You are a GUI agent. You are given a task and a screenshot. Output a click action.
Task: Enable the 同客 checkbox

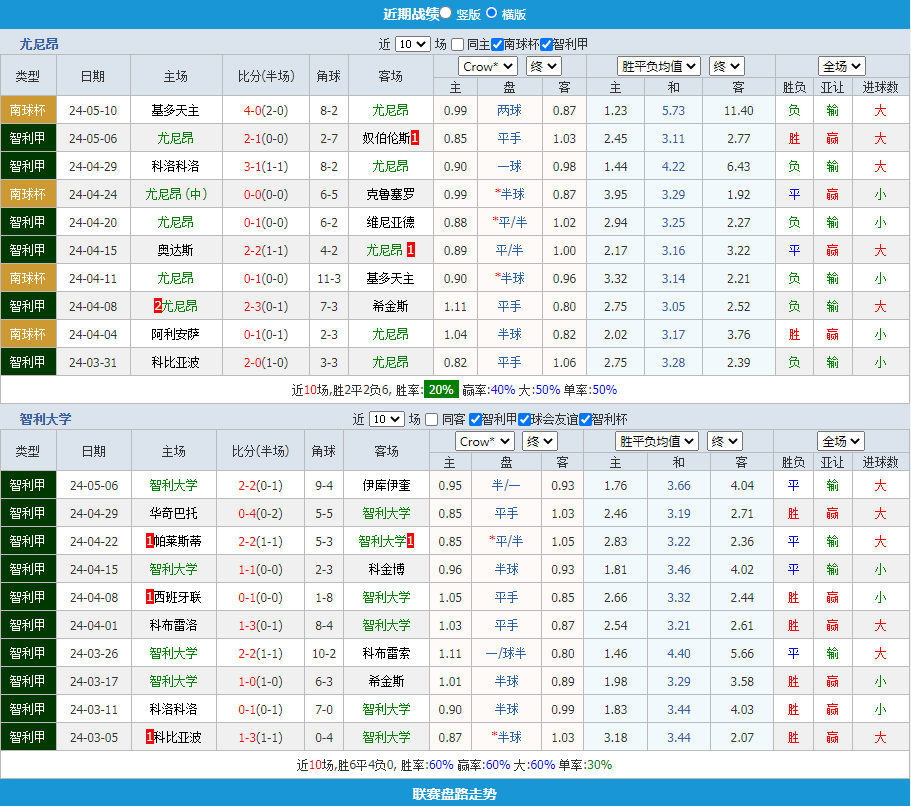(432, 419)
